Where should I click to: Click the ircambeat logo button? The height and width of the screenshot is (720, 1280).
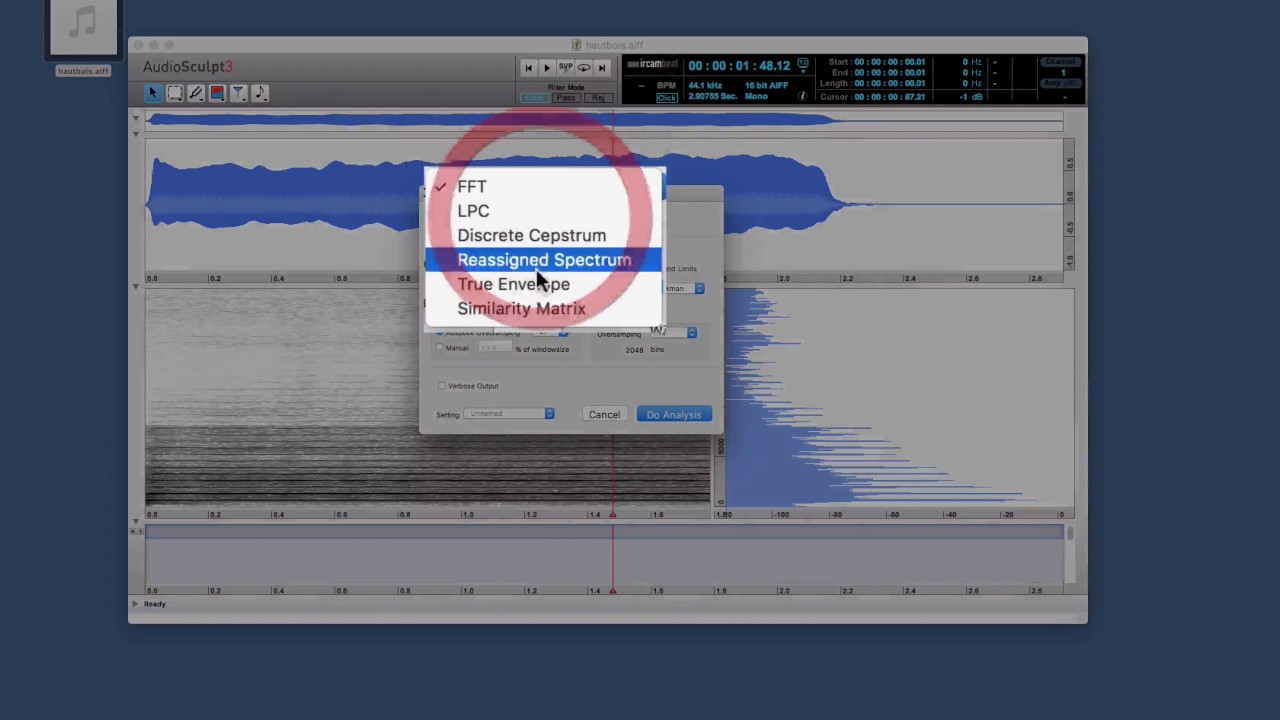click(x=652, y=65)
